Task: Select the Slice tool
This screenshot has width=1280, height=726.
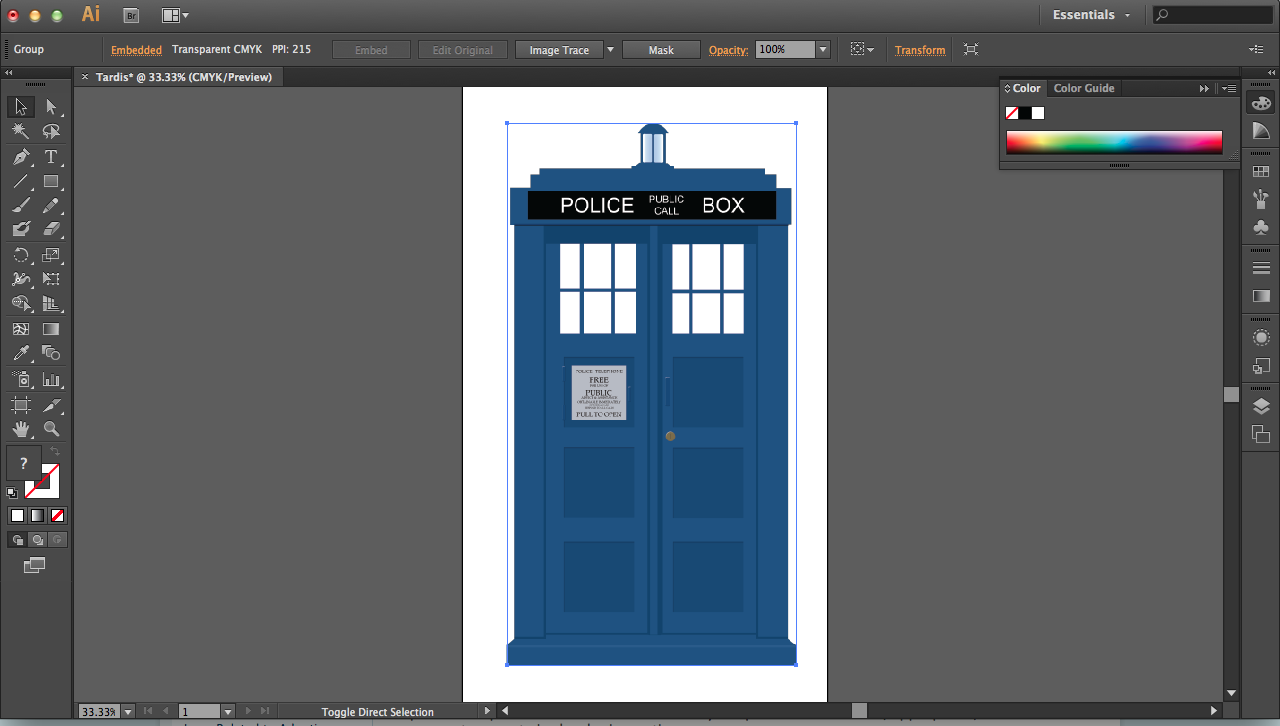Action: [51, 405]
